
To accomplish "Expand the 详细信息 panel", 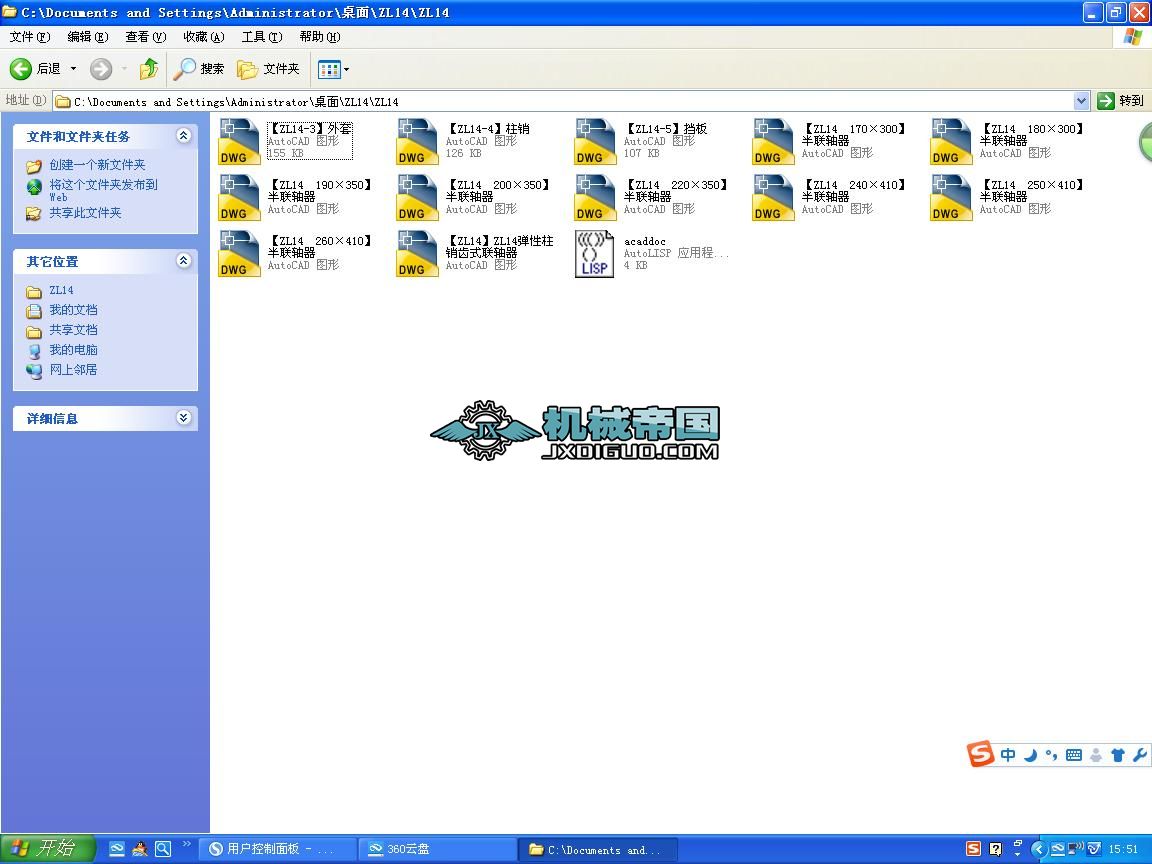I will click(x=184, y=417).
